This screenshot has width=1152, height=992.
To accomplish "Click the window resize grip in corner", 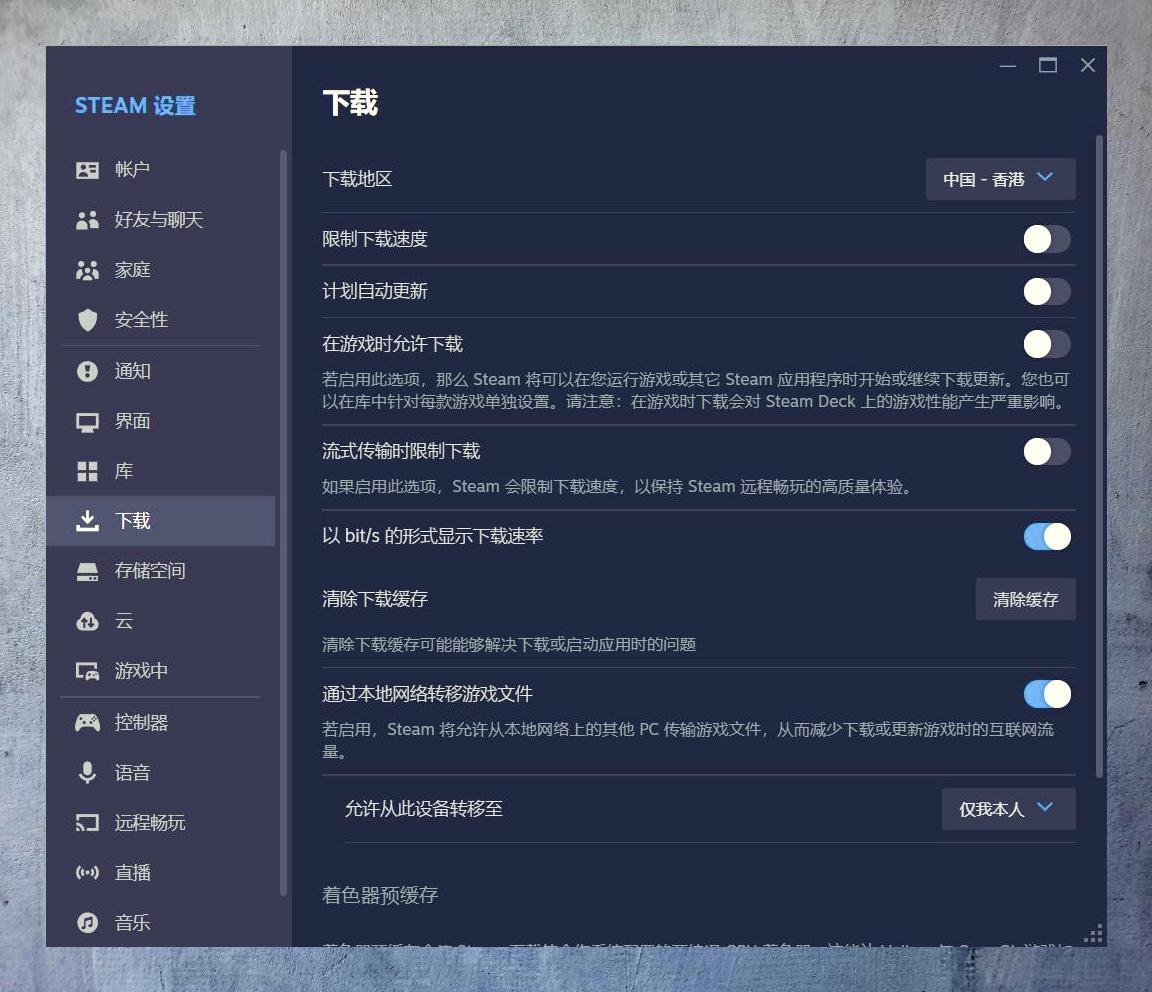I will click(x=1093, y=933).
